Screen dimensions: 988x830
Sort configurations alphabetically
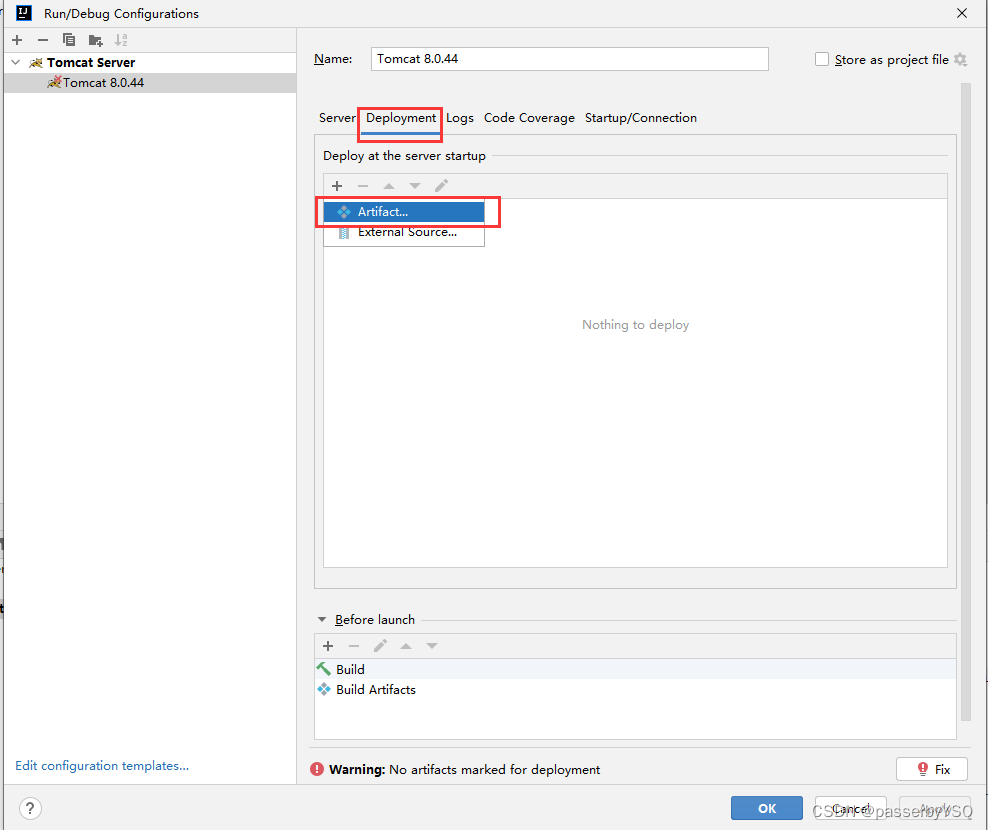121,40
